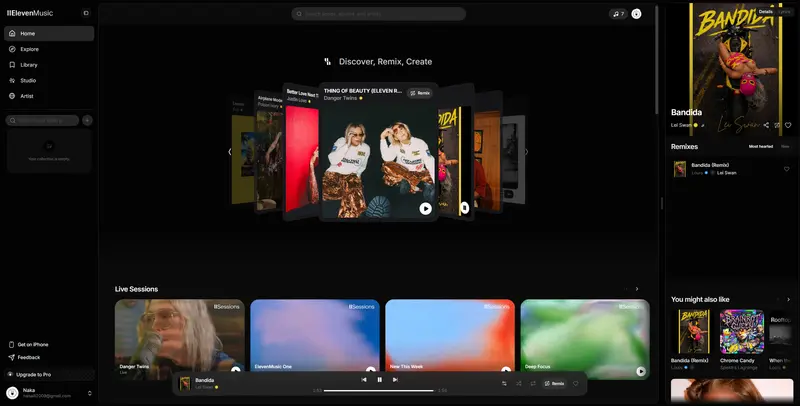Click Upgrade to Pro button

(49, 374)
